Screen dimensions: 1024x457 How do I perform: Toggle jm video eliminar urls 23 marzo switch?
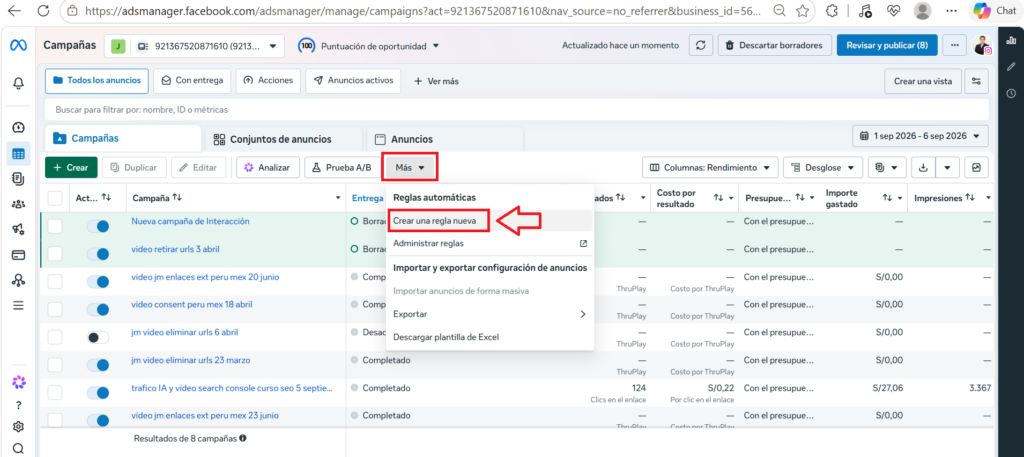pyautogui.click(x=98, y=364)
